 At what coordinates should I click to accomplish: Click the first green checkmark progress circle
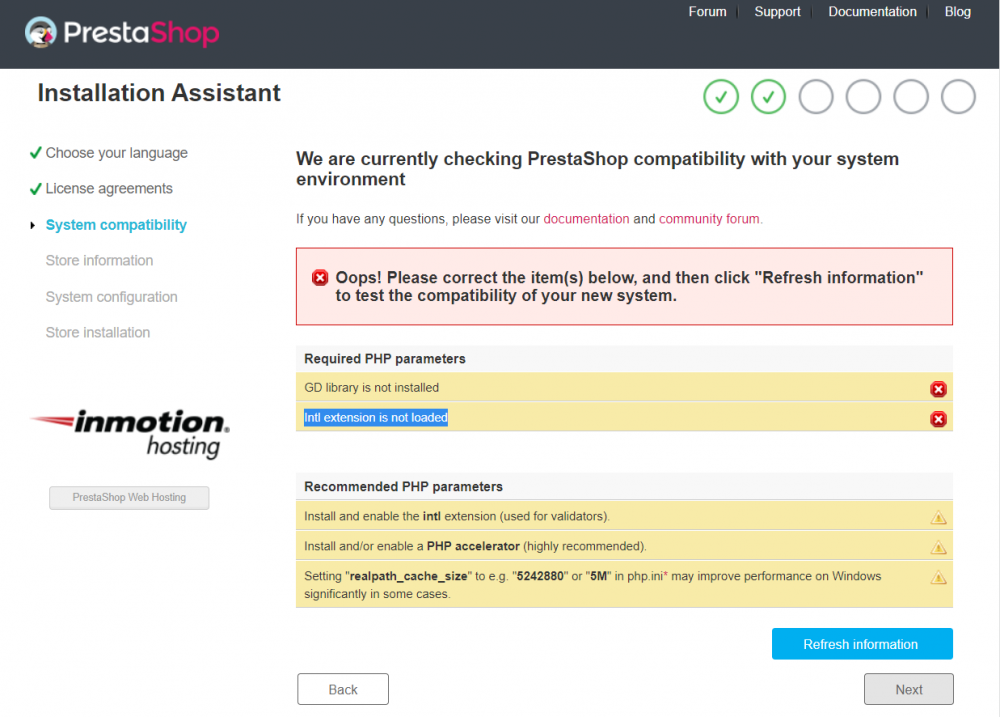(x=721, y=97)
